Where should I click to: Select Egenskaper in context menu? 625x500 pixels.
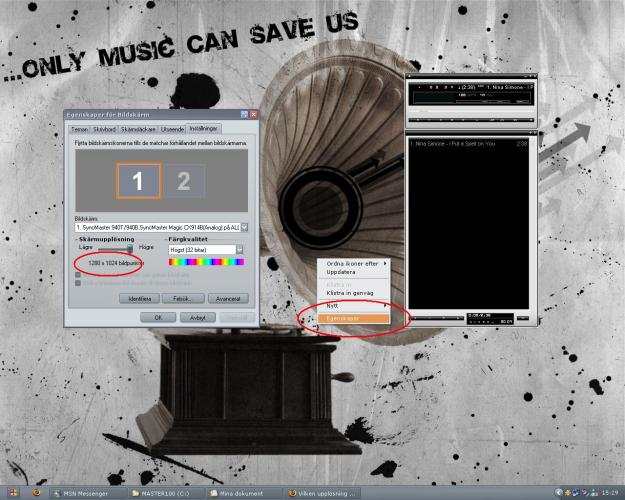pos(354,318)
